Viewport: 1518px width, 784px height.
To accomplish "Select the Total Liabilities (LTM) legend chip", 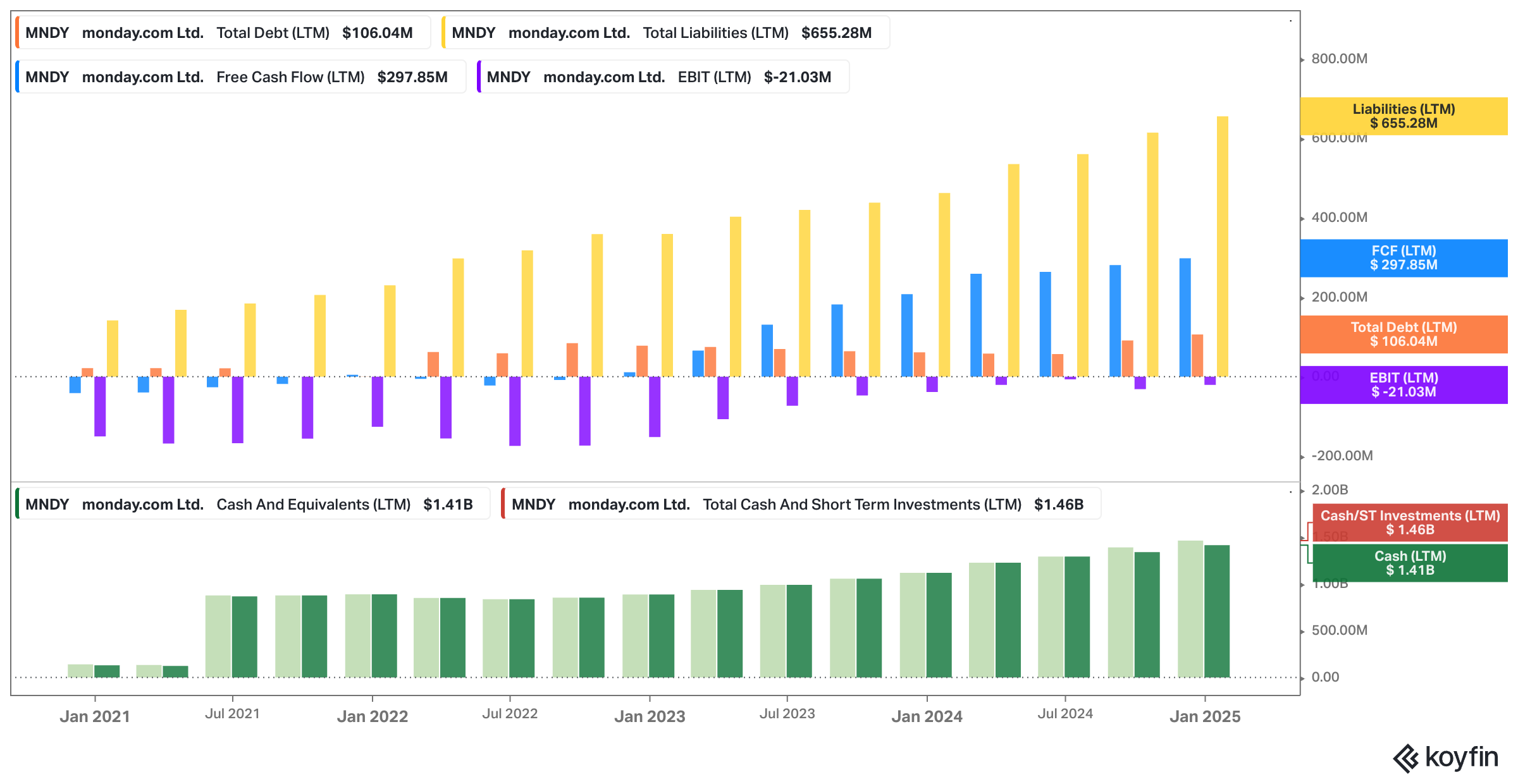I will pos(665,33).
